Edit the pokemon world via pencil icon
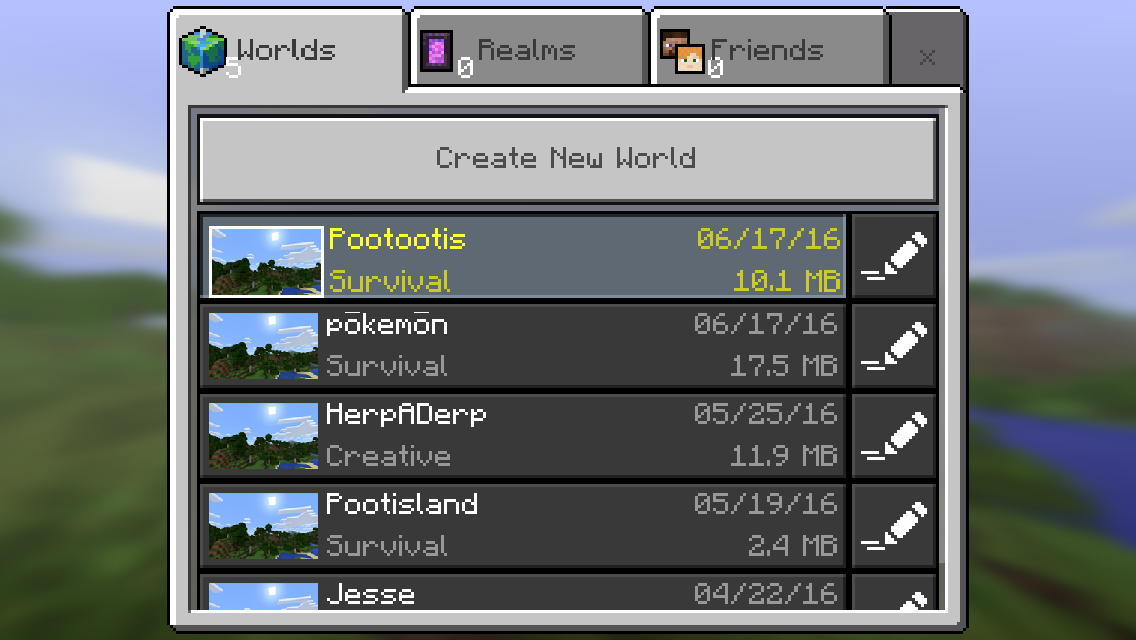The height and width of the screenshot is (640, 1136). point(894,346)
